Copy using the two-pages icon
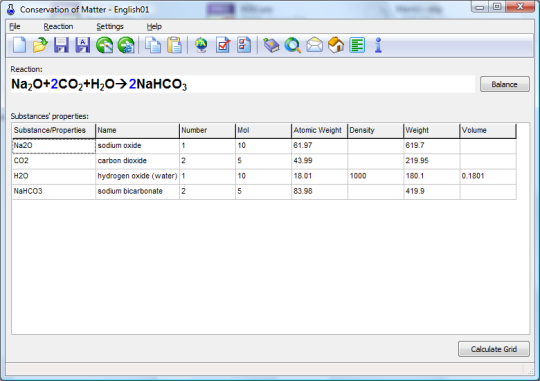This screenshot has width=540, height=381. click(153, 45)
